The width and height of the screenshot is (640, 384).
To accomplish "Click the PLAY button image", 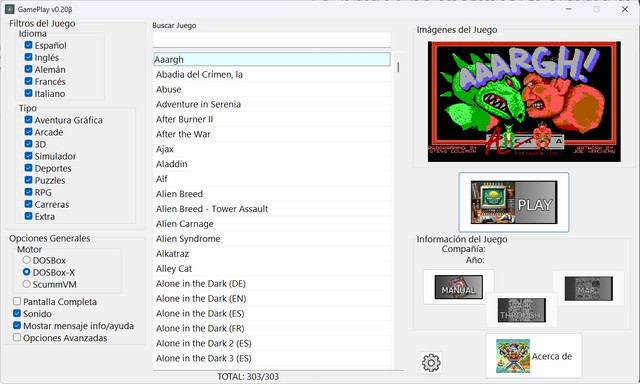I will click(x=513, y=202).
